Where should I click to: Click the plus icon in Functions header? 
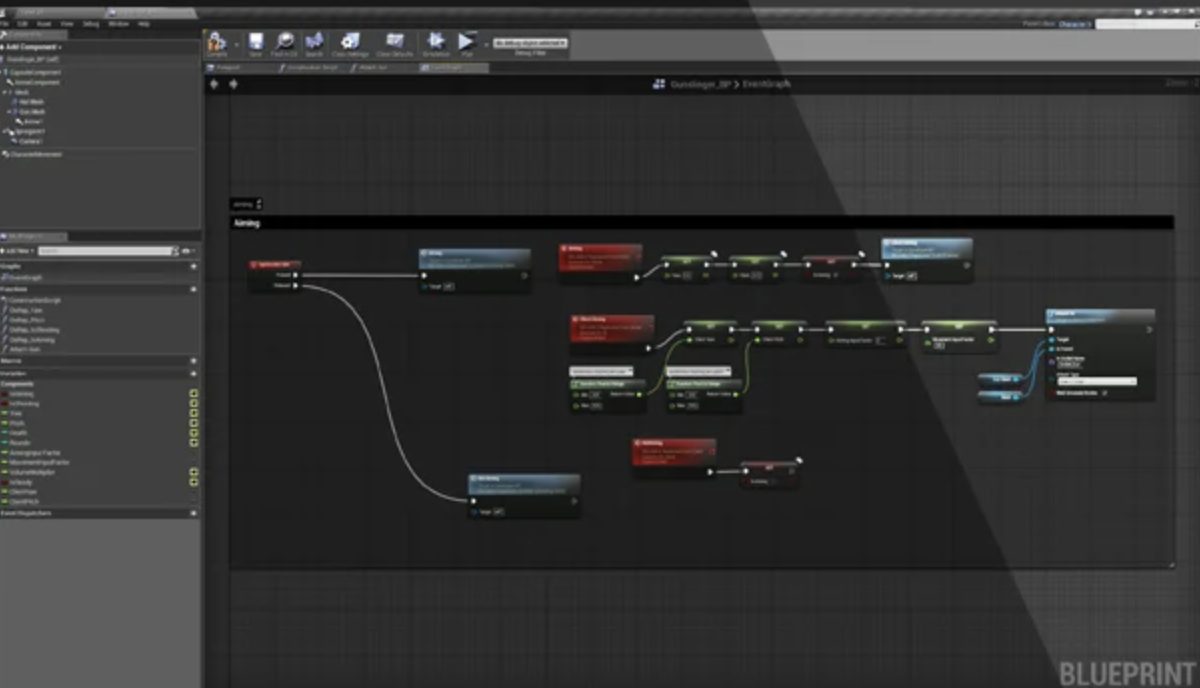[193, 288]
